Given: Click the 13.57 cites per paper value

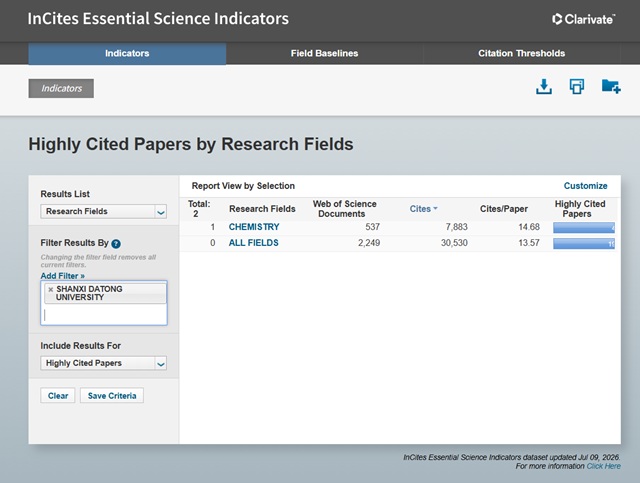Looking at the screenshot, I should click(529, 243).
